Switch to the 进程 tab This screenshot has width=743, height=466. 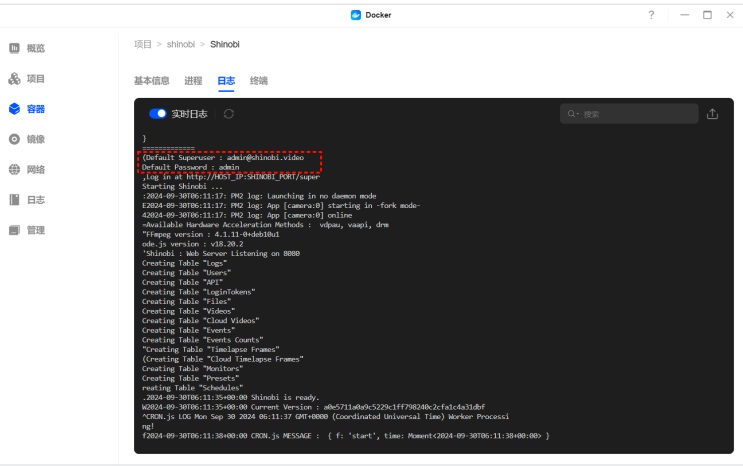tap(193, 81)
